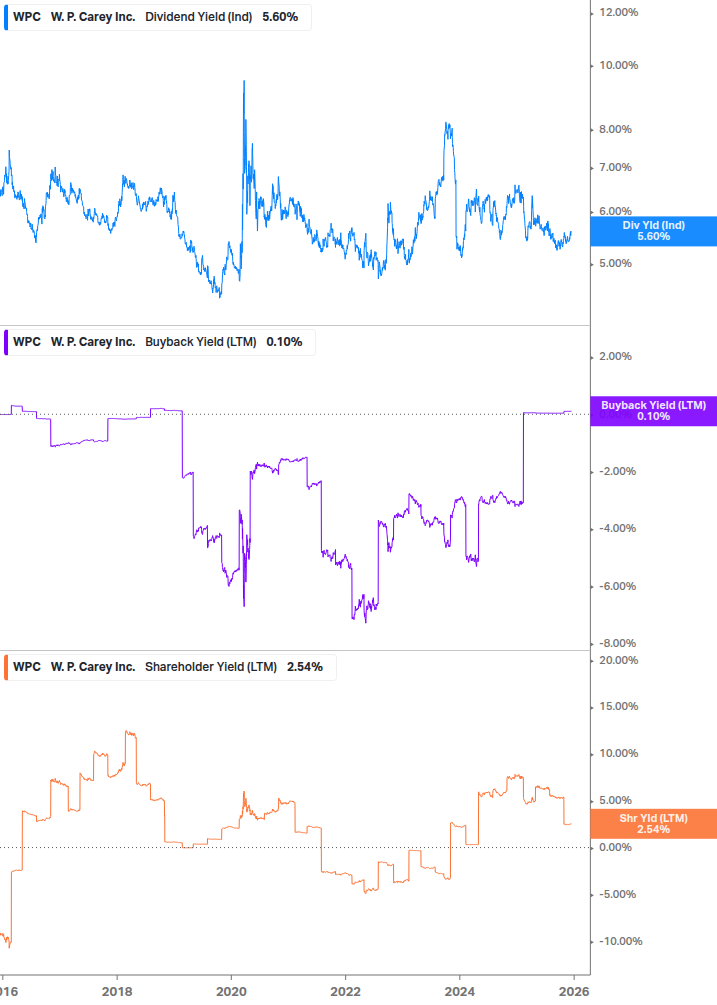Image resolution: width=717 pixels, height=1005 pixels.
Task: Click the 2018 label on the time axis
Action: pos(117,992)
